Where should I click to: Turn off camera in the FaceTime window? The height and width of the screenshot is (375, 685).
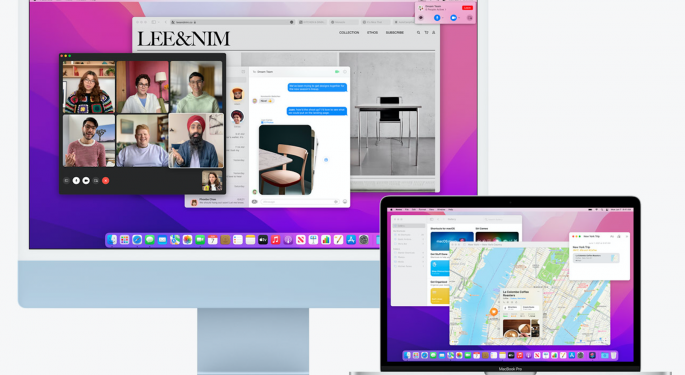click(x=86, y=181)
